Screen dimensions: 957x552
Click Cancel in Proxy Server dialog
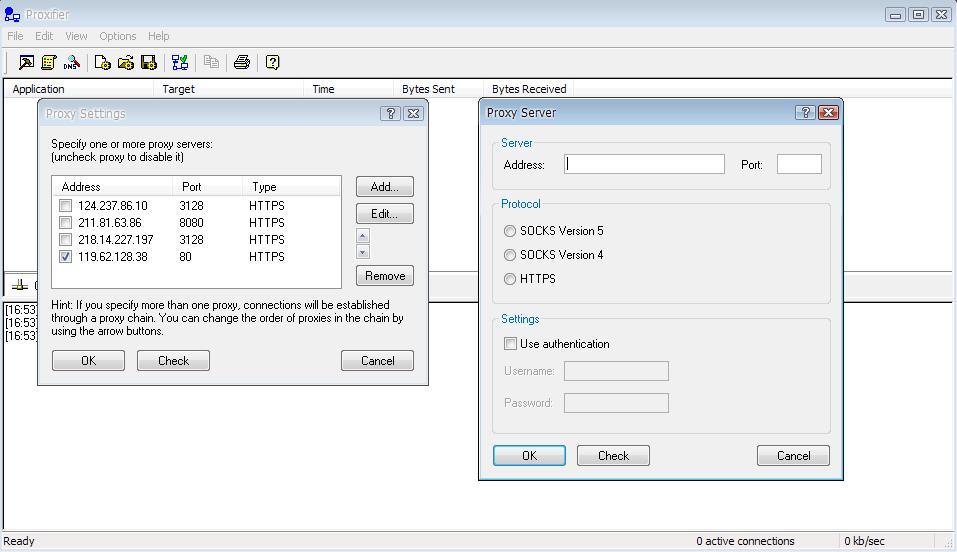pyautogui.click(x=793, y=456)
